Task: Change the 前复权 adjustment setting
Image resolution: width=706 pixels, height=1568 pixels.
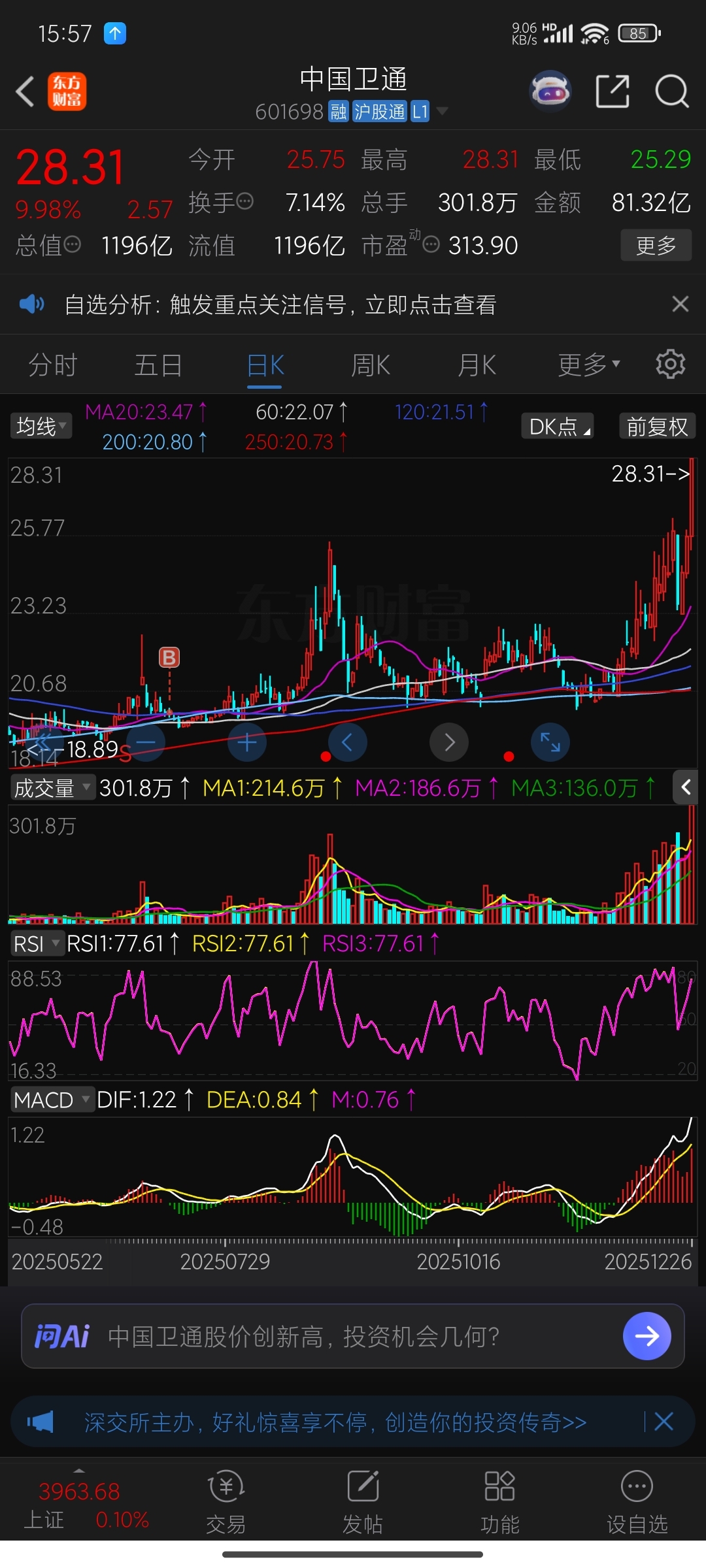Action: click(657, 426)
